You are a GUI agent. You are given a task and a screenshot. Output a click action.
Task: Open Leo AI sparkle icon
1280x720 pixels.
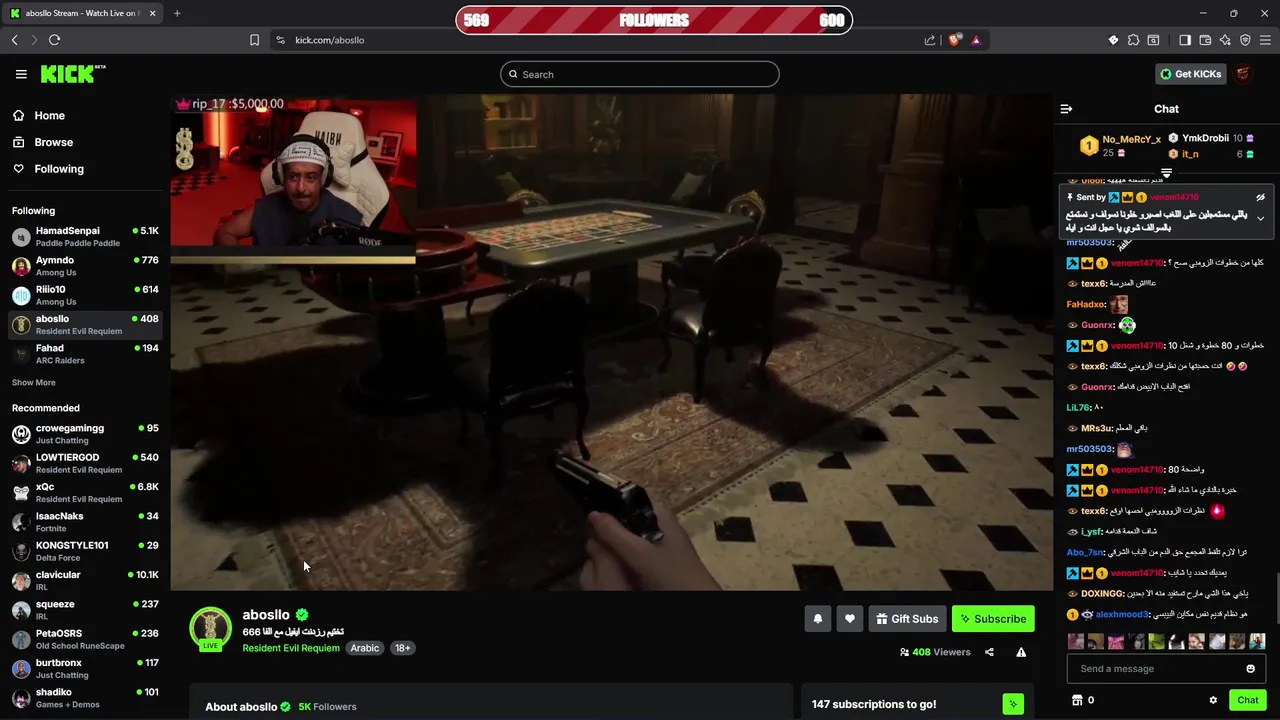pos(1225,40)
